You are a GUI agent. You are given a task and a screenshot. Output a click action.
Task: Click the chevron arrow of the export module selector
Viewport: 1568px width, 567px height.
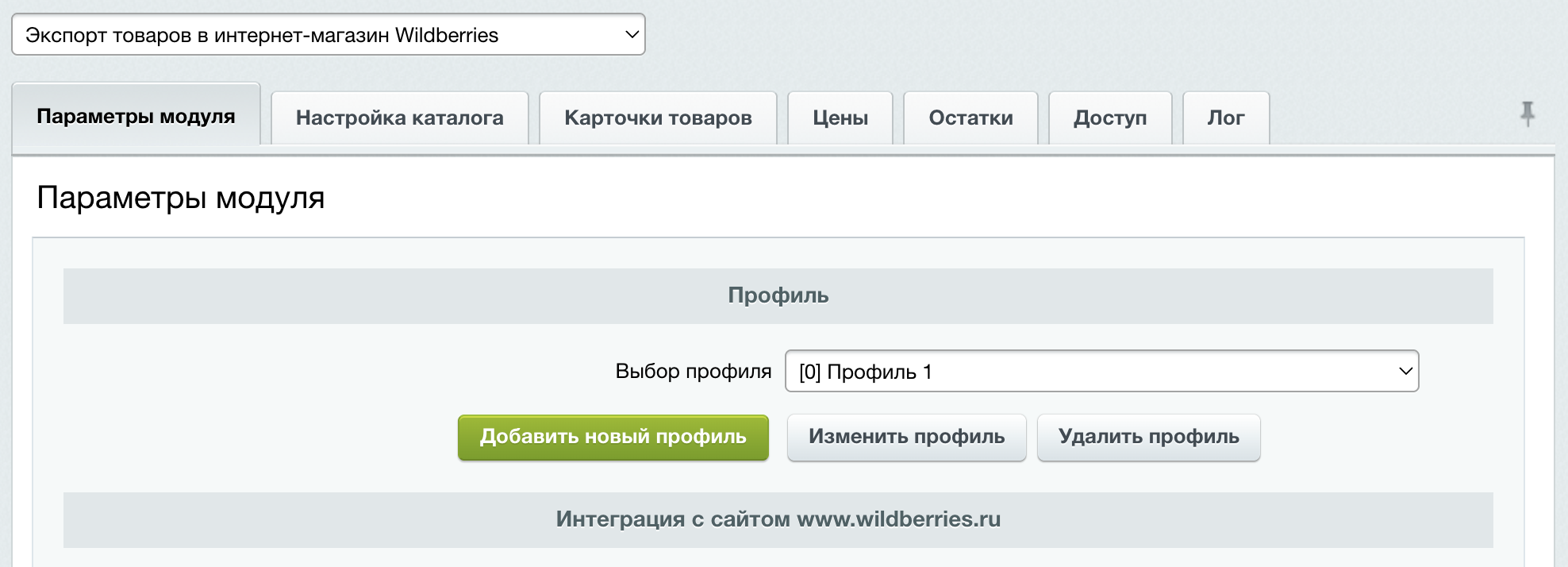[632, 35]
